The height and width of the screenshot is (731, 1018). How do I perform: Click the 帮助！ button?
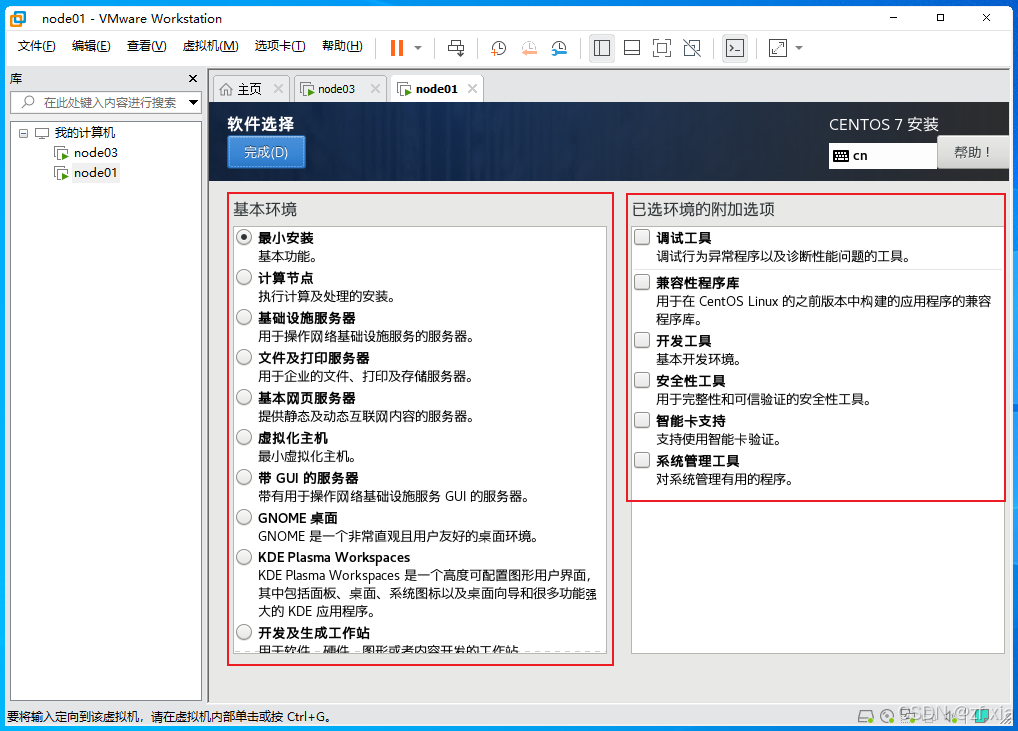click(973, 153)
